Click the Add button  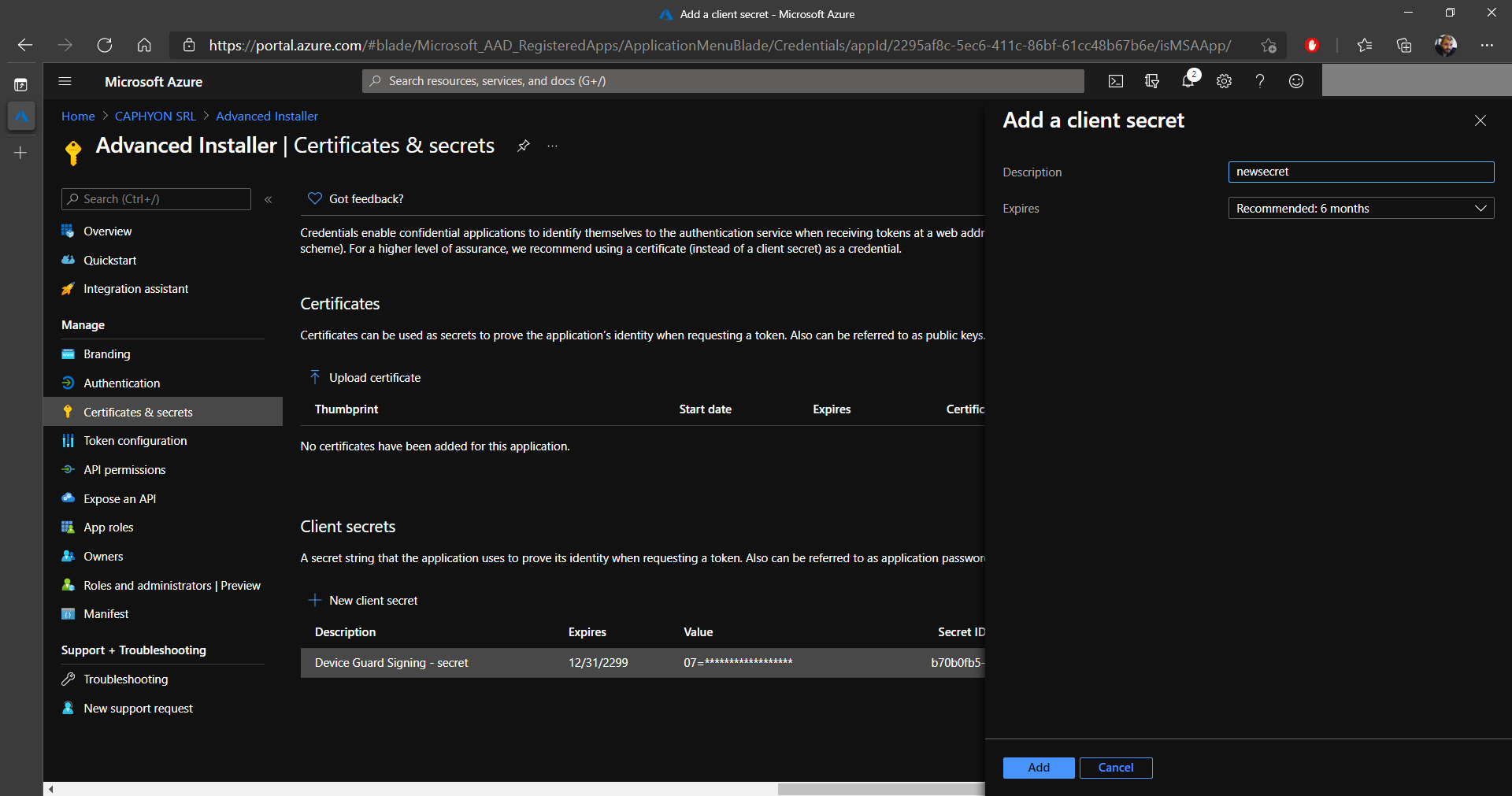[x=1039, y=768]
